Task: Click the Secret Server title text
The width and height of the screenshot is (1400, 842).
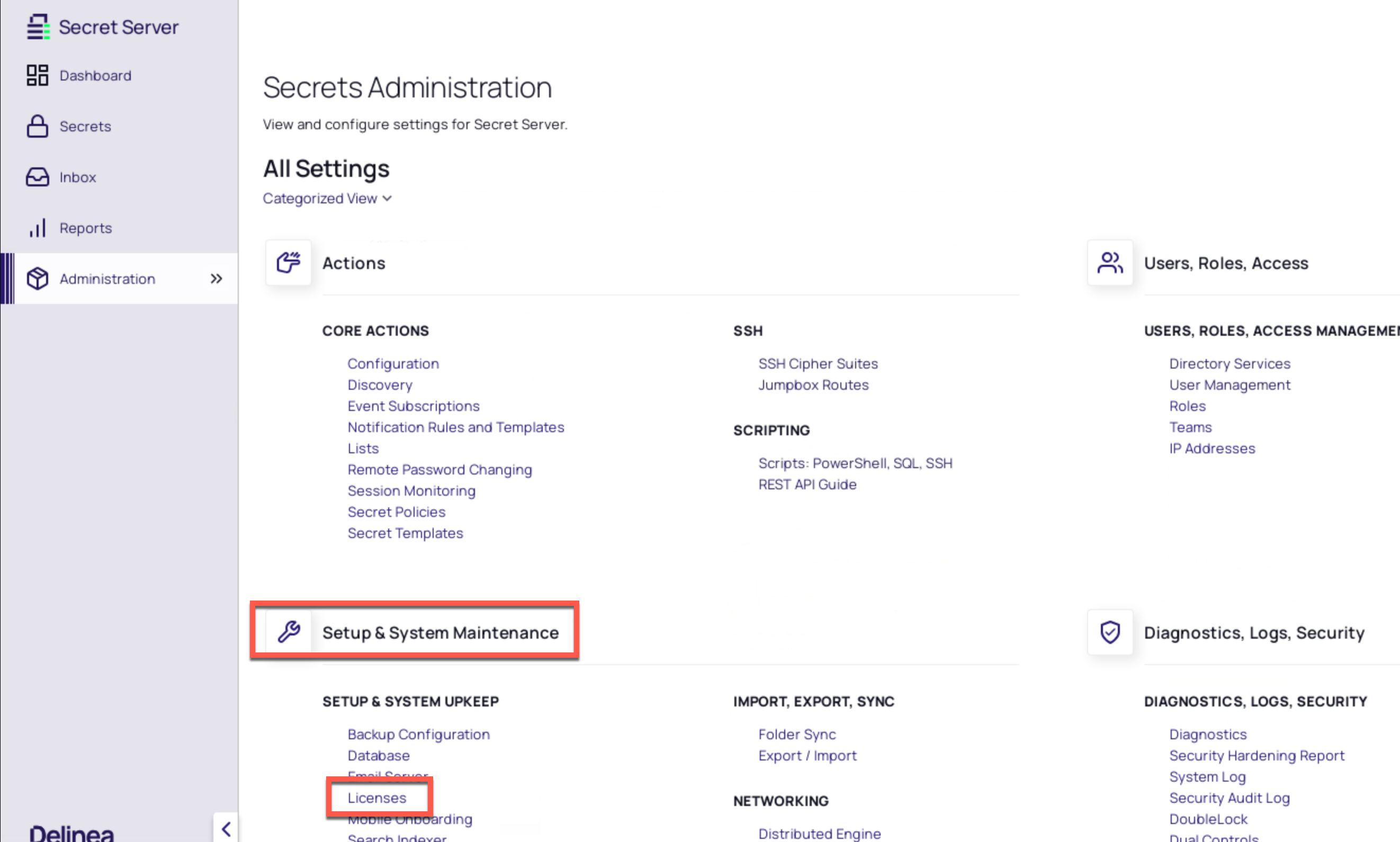Action: click(119, 26)
